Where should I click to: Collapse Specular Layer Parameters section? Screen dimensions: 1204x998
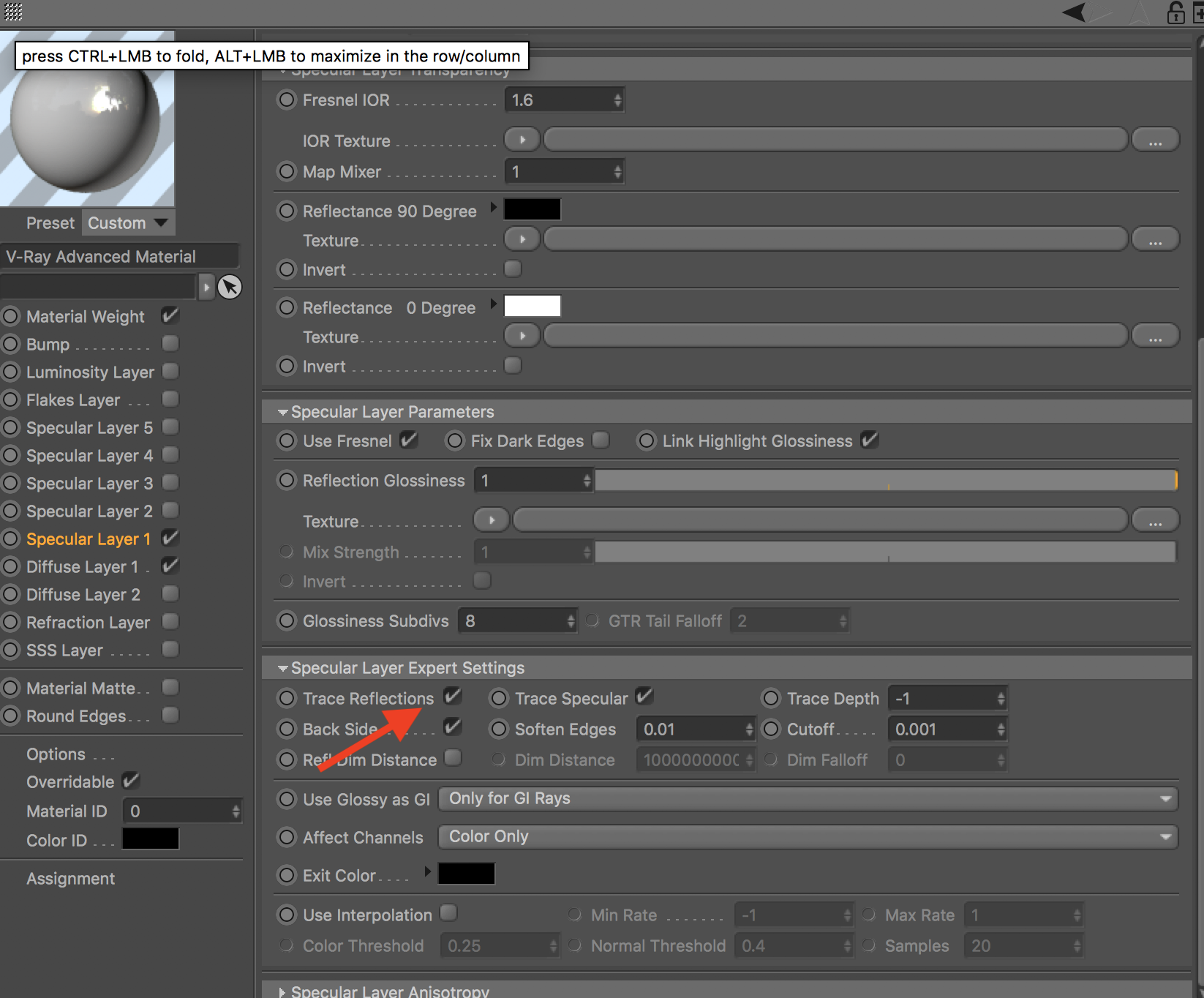282,413
